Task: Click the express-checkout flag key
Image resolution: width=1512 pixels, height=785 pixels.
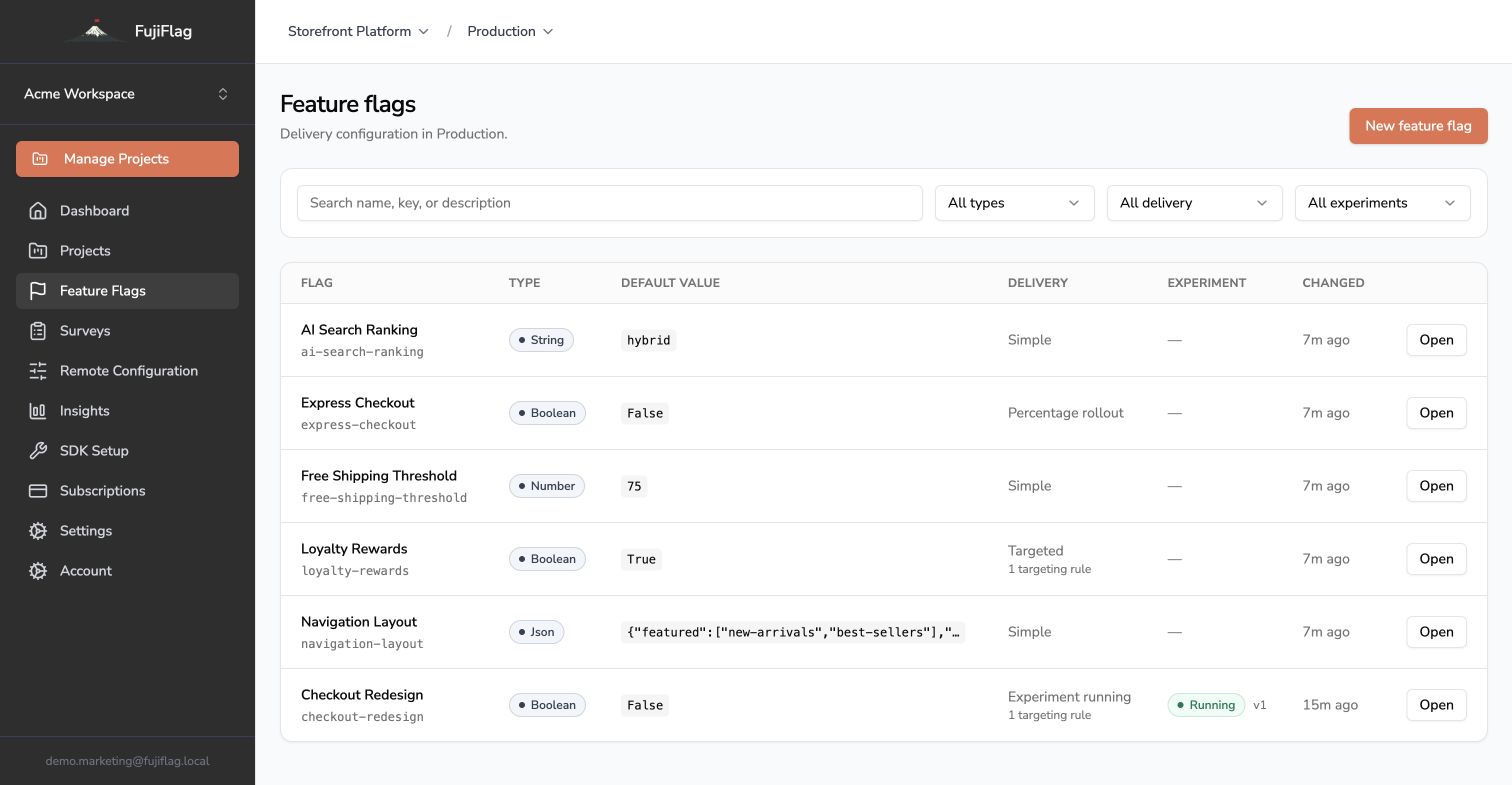Action: (x=358, y=425)
